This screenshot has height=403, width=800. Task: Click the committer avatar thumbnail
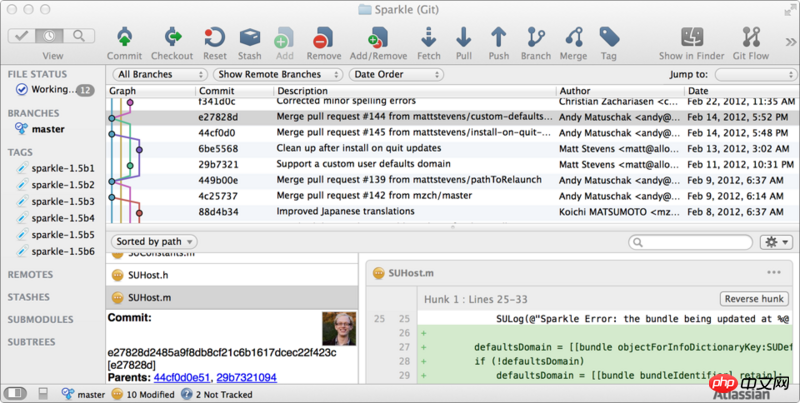click(339, 329)
